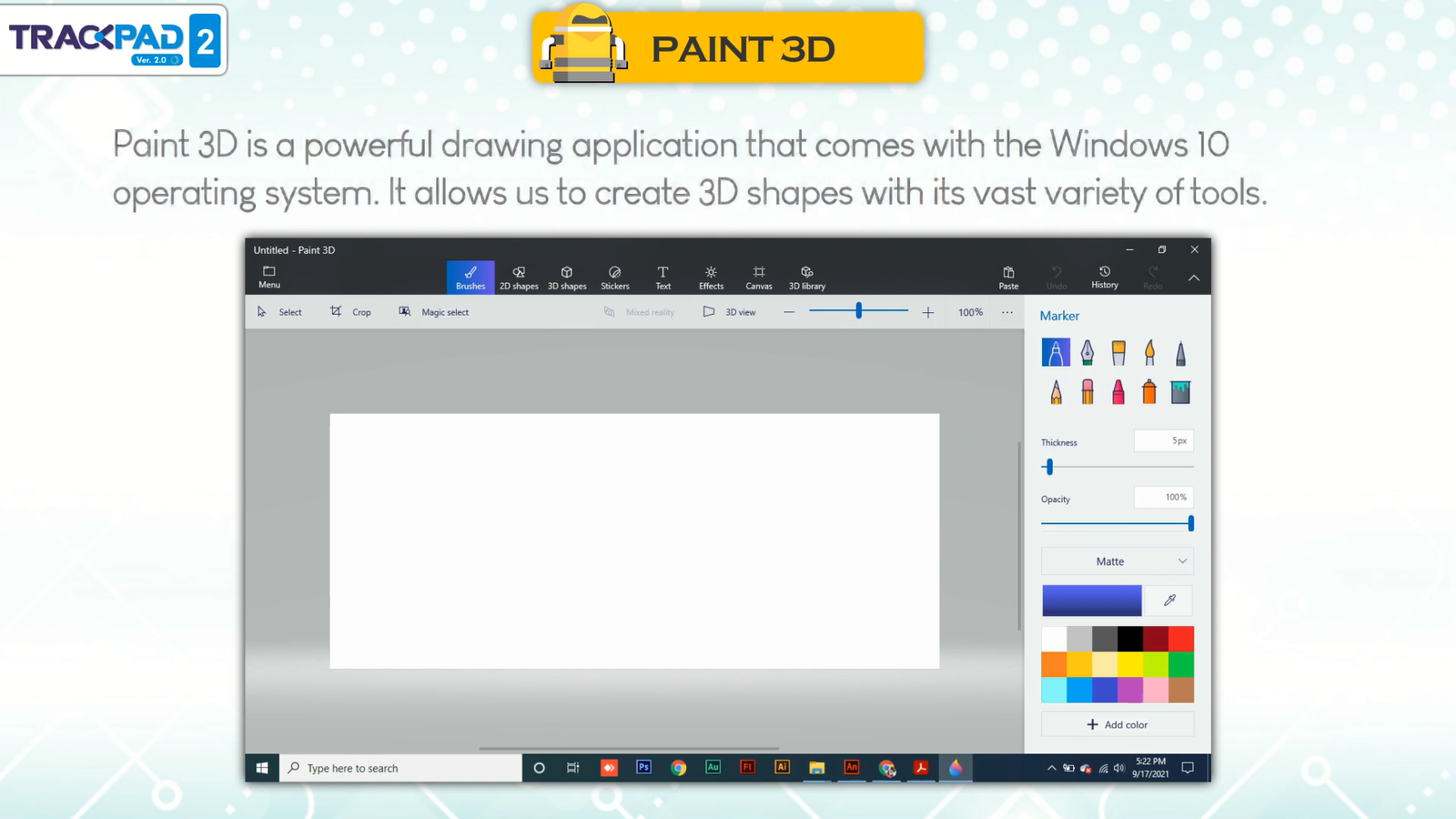Select the Spray can brush

click(x=1149, y=391)
